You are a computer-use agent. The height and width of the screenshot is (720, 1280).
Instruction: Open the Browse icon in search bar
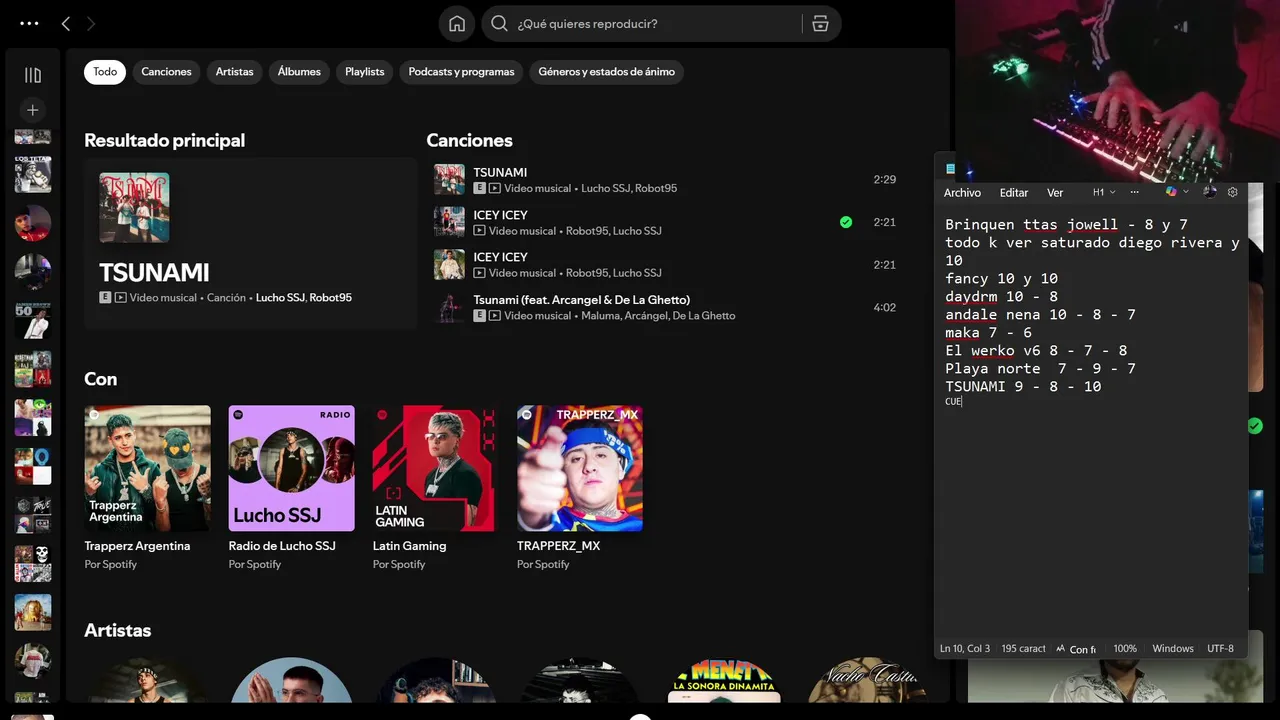pyautogui.click(x=820, y=24)
